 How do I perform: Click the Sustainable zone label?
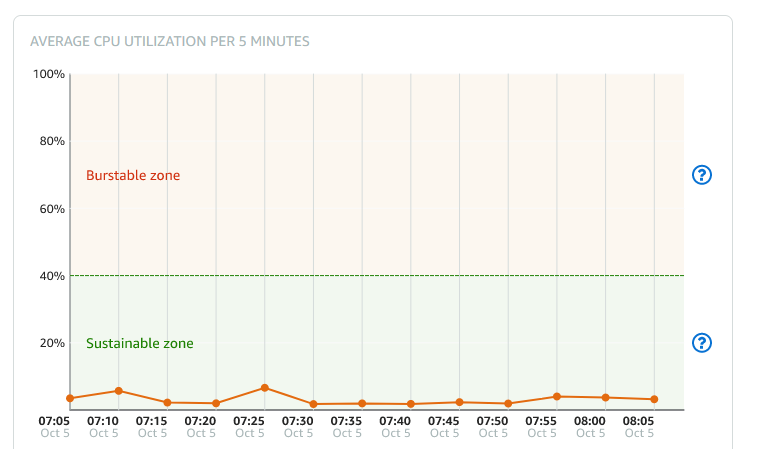[140, 343]
